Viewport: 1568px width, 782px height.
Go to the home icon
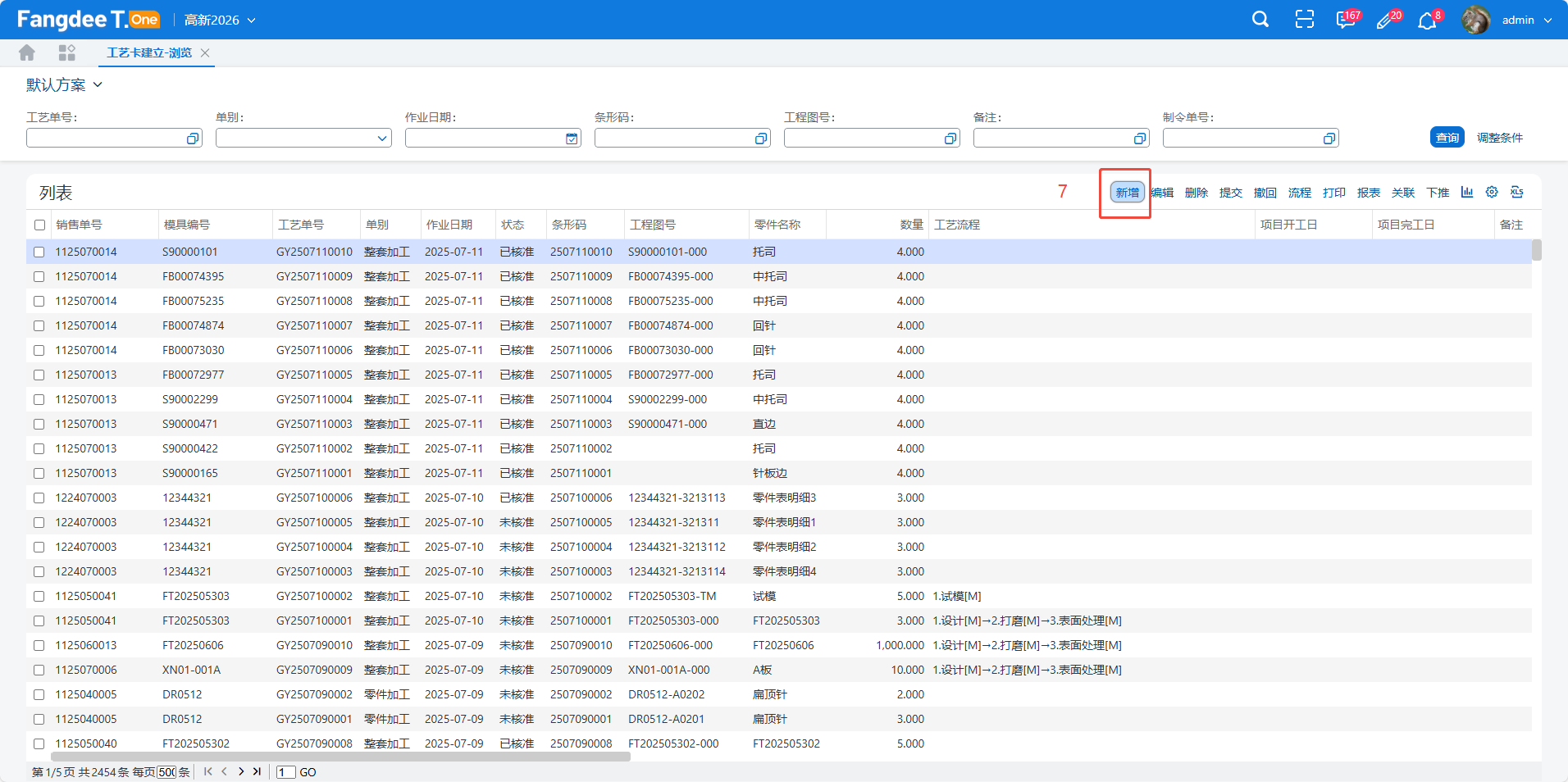tap(27, 53)
